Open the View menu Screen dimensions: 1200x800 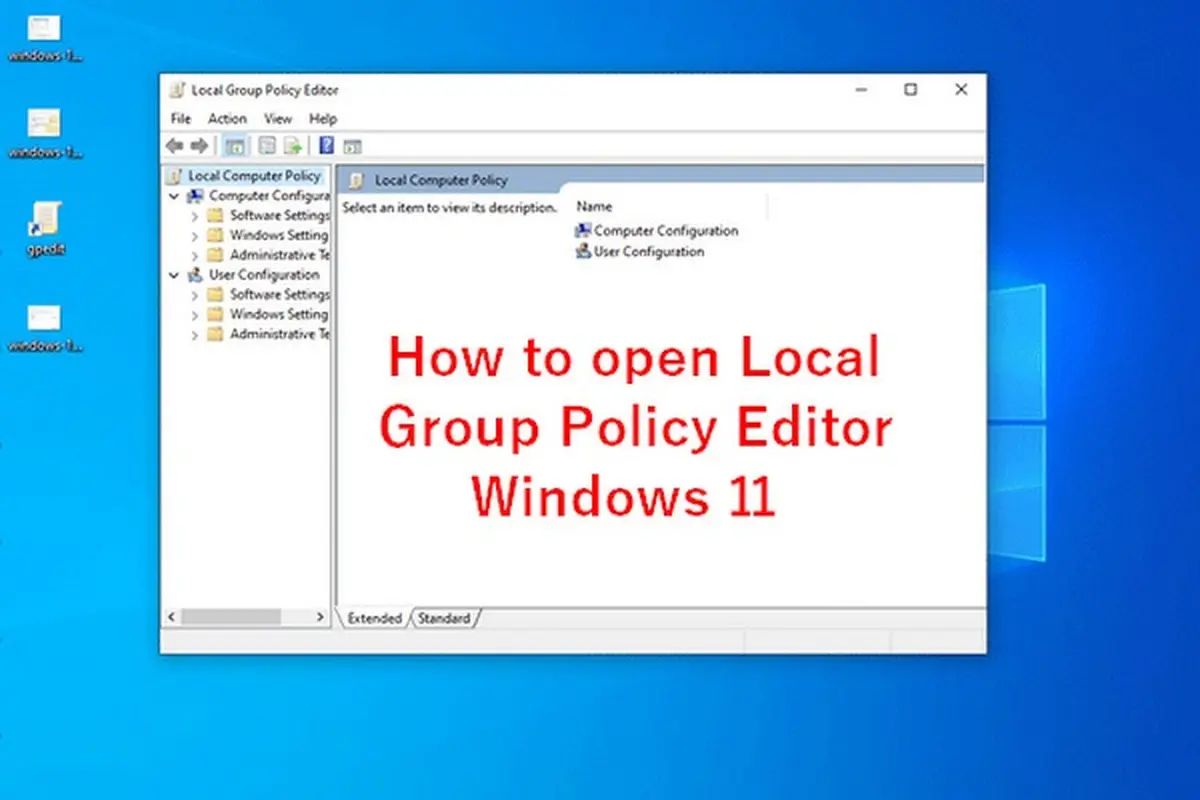(x=277, y=118)
